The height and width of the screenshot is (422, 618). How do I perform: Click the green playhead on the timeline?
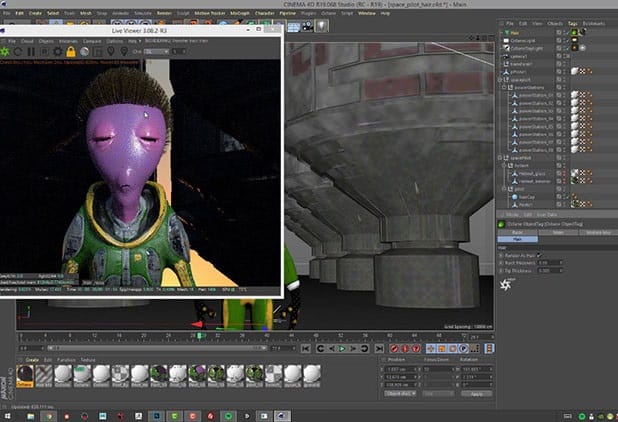(x=198, y=336)
